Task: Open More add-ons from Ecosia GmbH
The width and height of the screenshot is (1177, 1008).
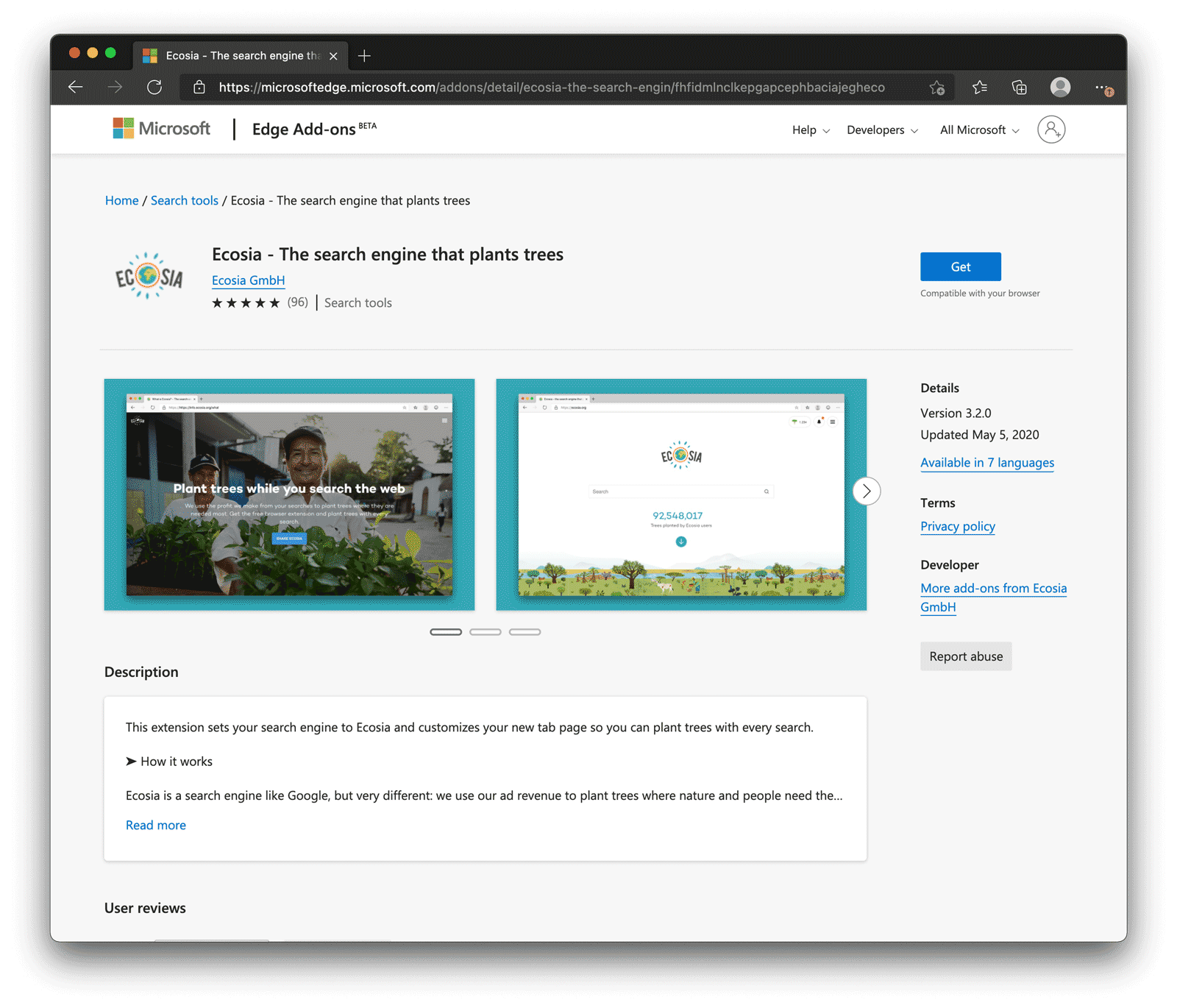Action: [x=993, y=597]
